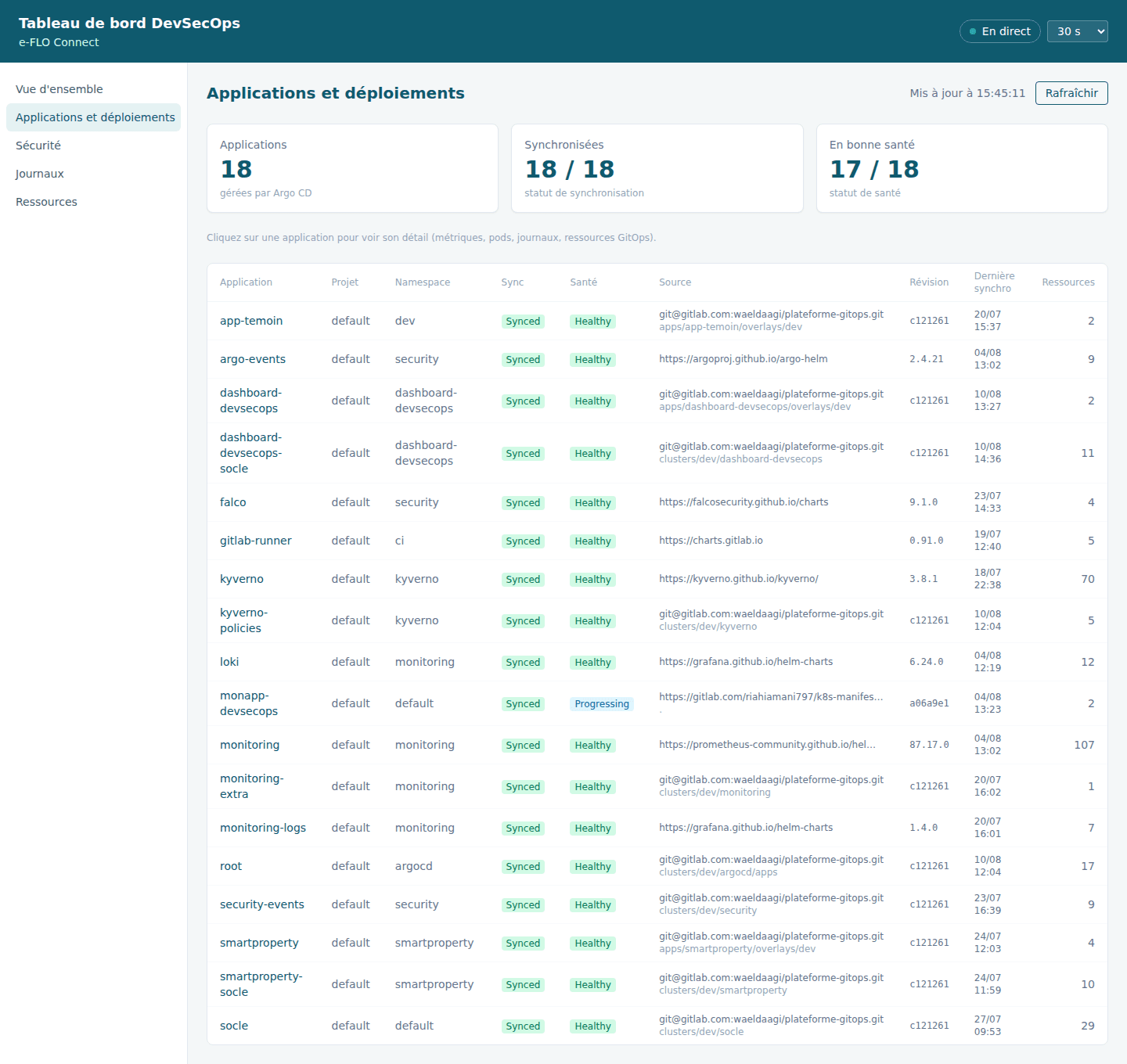Click the https://charts.gitlab.io source
1127x1064 pixels.
[711, 541]
